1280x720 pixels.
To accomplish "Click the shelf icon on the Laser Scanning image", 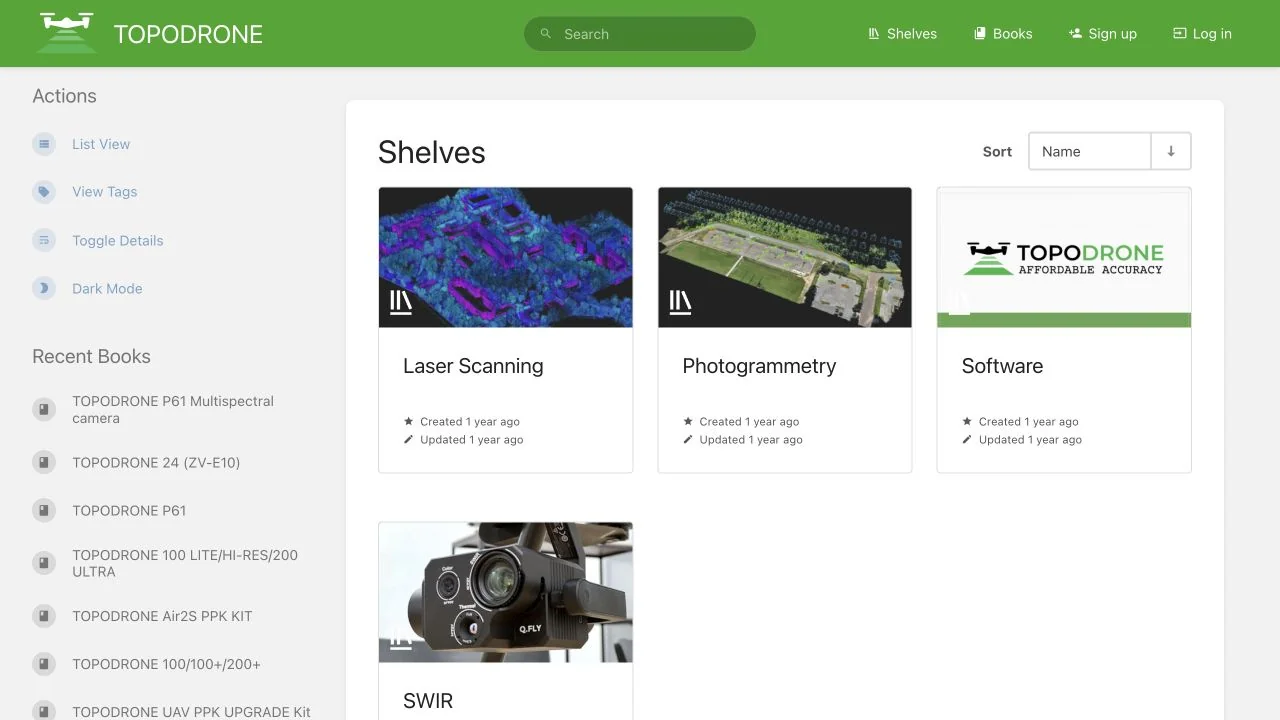I will (x=401, y=302).
